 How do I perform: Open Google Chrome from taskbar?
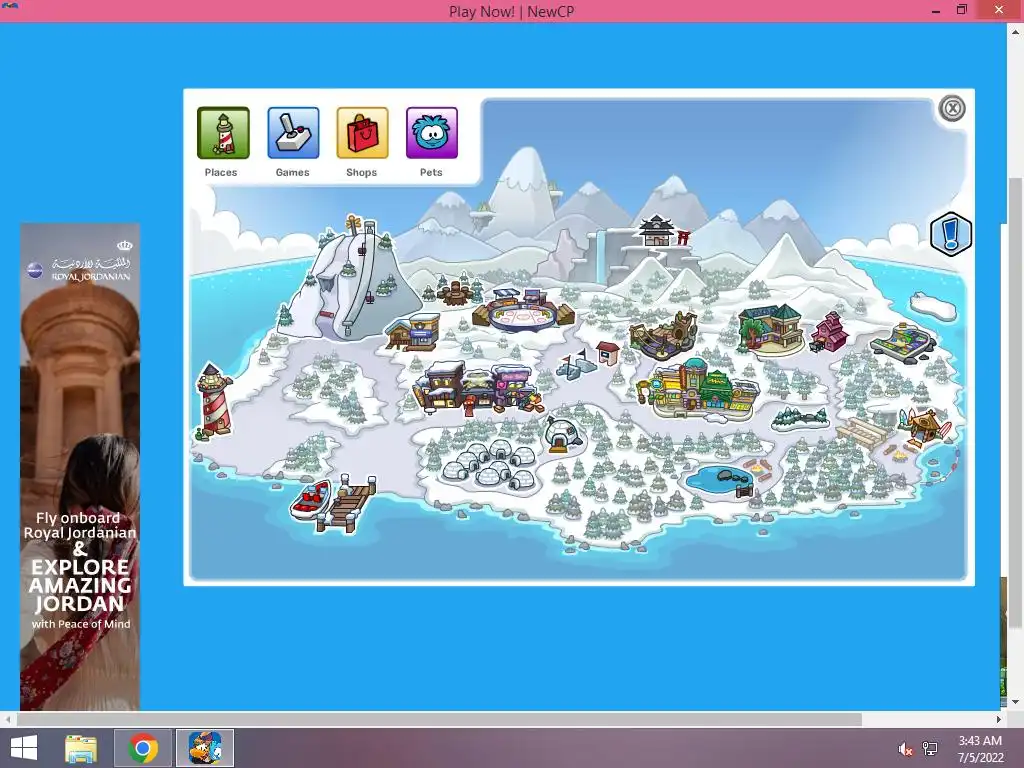[x=143, y=748]
